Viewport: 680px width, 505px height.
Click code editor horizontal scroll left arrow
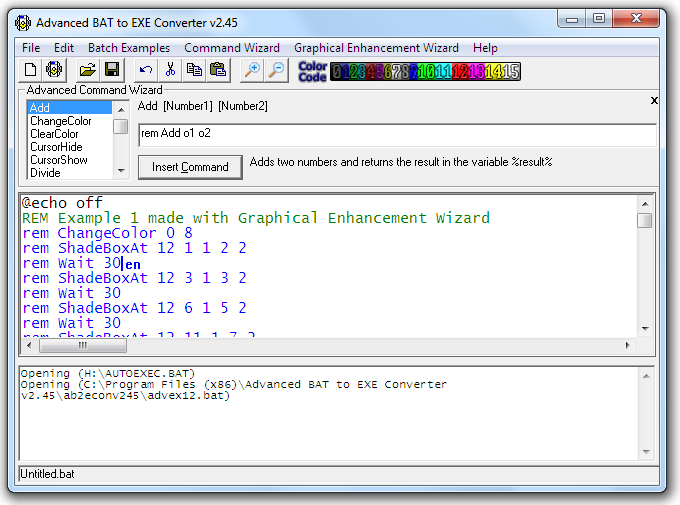click(x=29, y=345)
